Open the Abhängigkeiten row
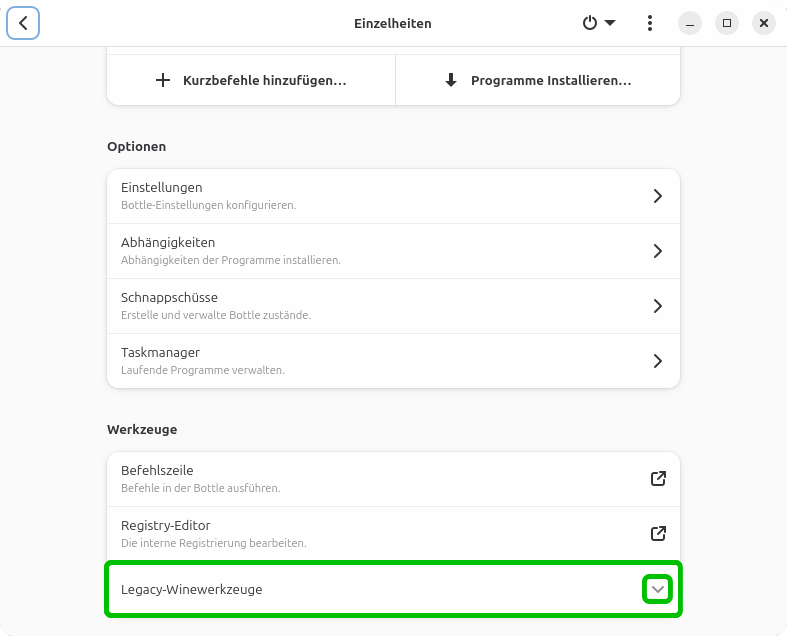Viewport: 787px width, 636px height. click(x=380, y=251)
